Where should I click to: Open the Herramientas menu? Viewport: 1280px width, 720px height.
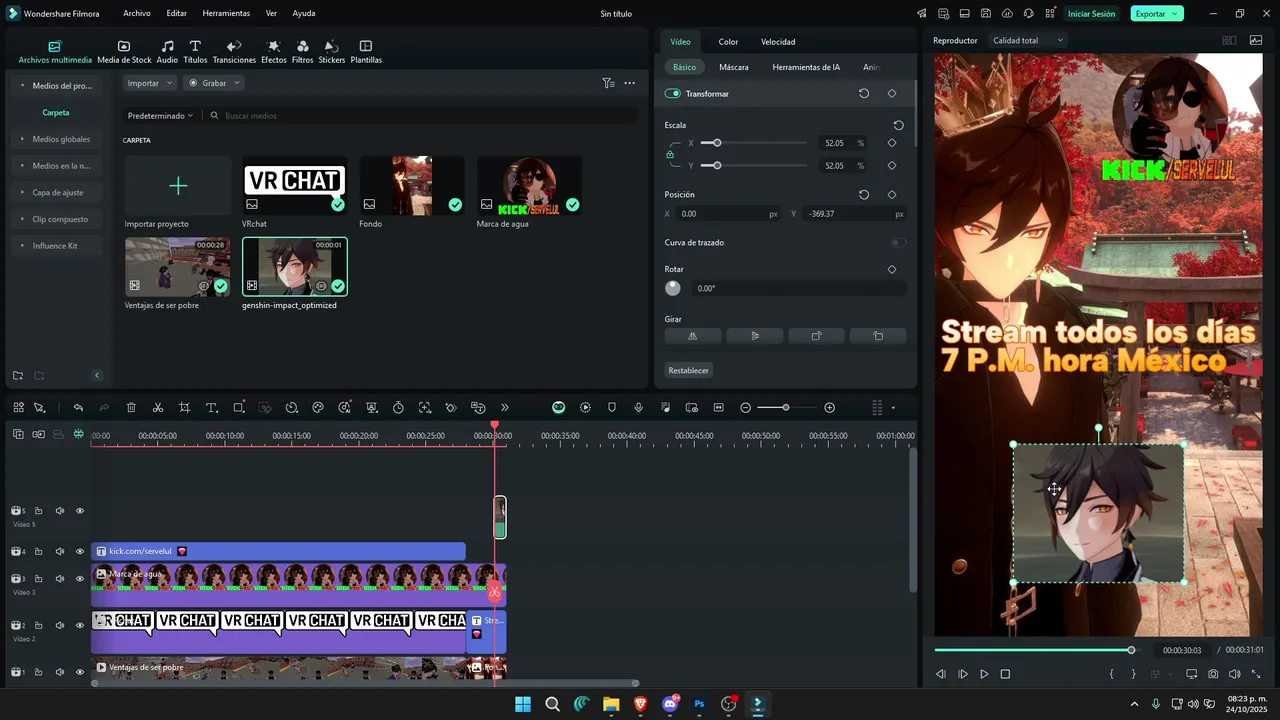tap(226, 14)
